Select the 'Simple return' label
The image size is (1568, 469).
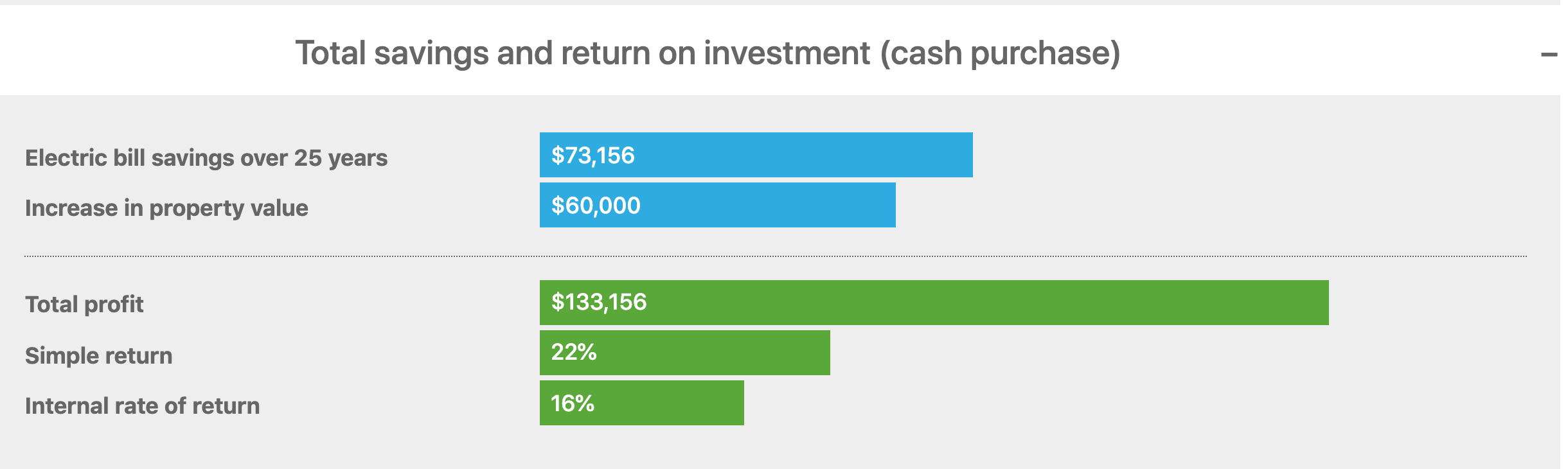(x=98, y=356)
